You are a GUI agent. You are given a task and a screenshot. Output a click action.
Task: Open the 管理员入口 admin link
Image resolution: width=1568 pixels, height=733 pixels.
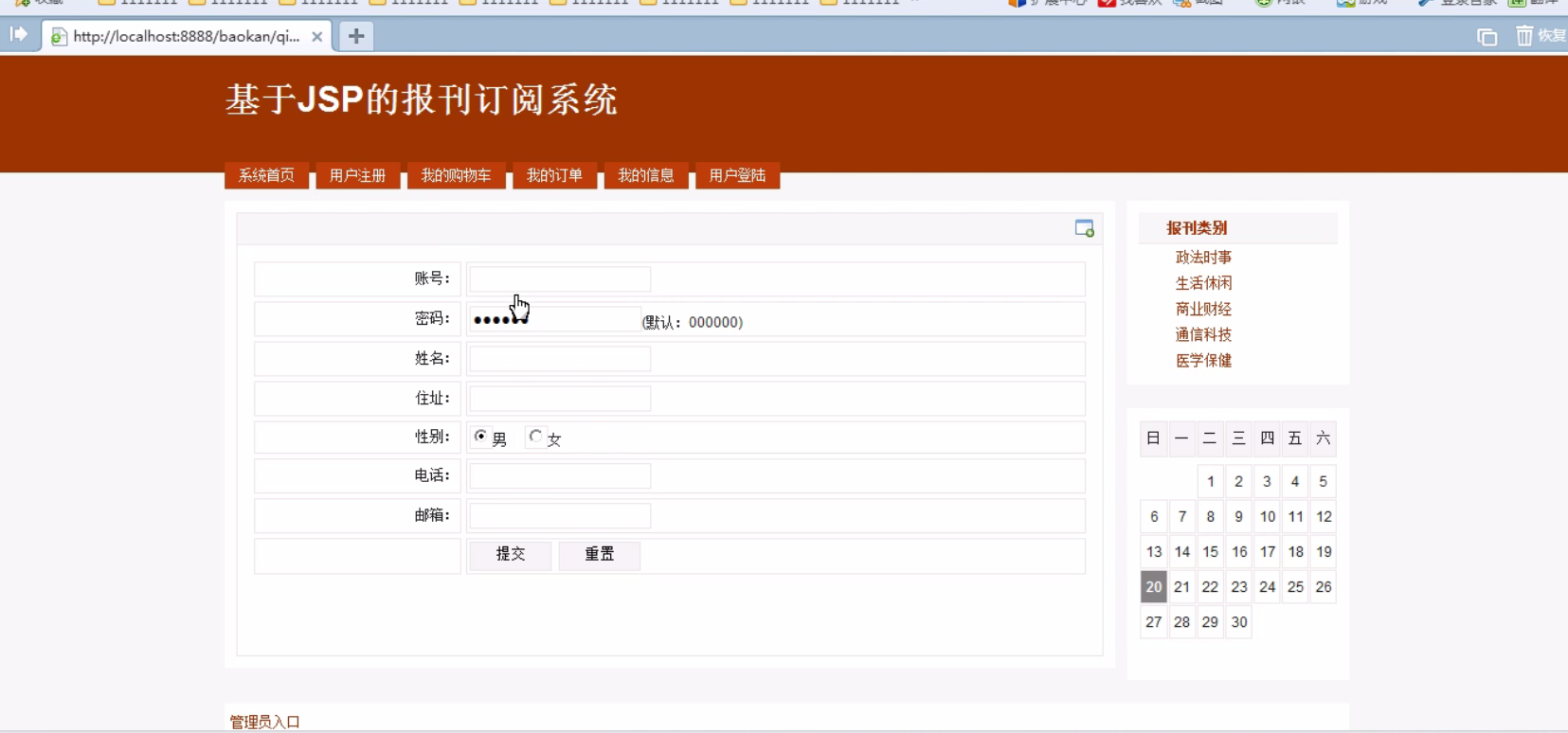pos(265,722)
